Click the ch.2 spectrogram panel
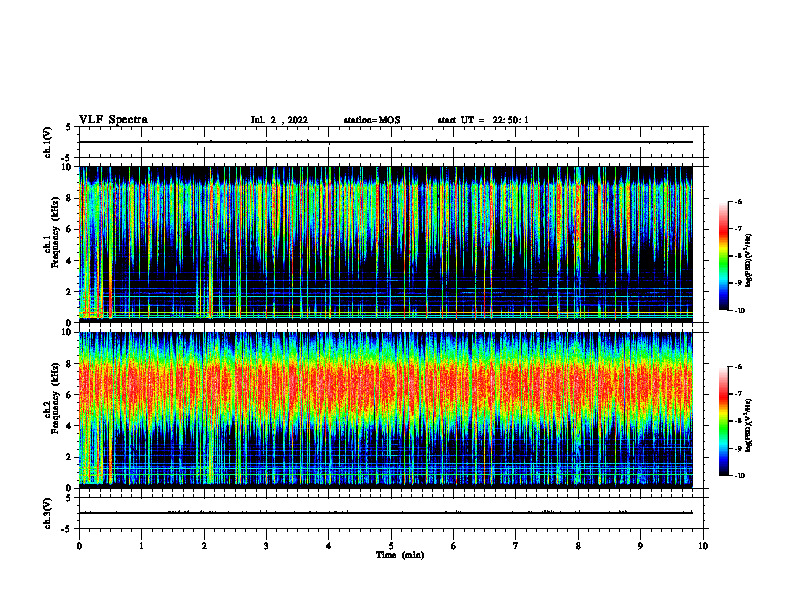Image resolution: width=792 pixels, height=612 pixels. click(x=386, y=410)
